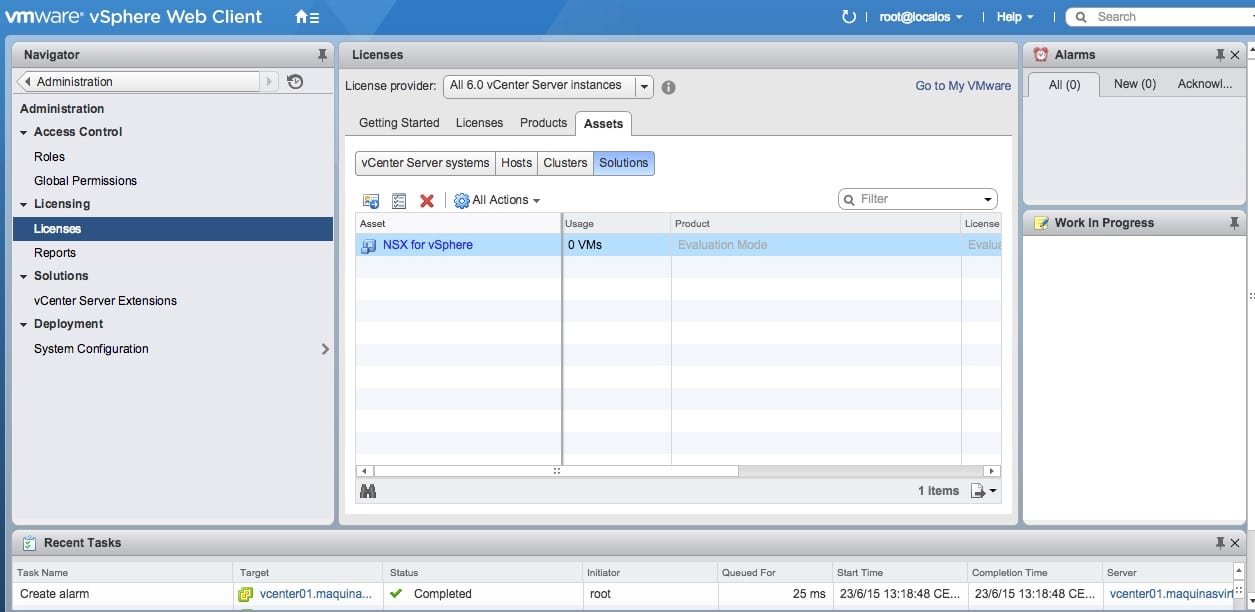Screen dimensions: 1255x612
Task: Click the license provider info icon
Action: (x=668, y=87)
